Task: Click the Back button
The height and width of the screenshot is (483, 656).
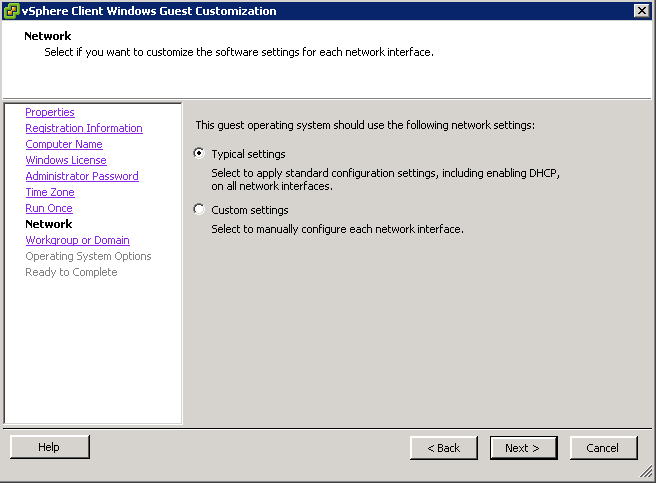Action: (443, 448)
